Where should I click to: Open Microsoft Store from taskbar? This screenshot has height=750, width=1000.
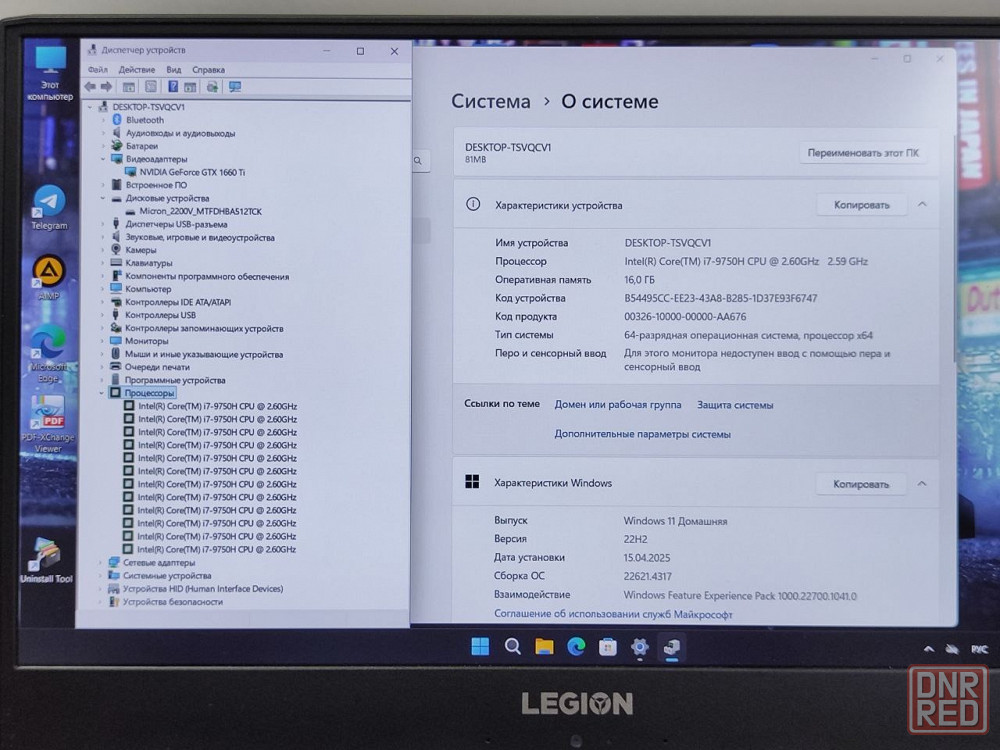(x=608, y=647)
